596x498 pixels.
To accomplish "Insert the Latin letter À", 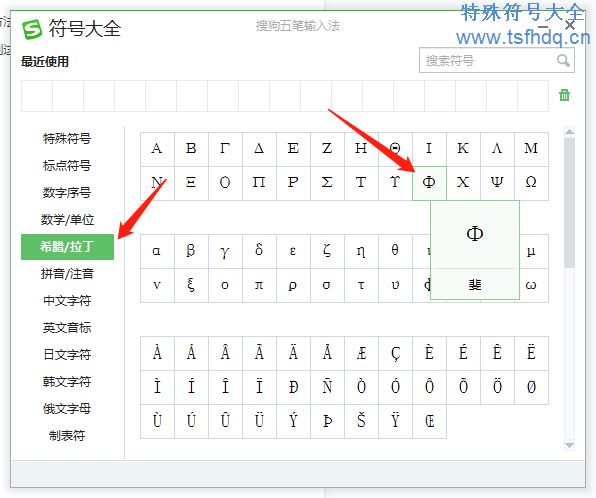I will [157, 354].
